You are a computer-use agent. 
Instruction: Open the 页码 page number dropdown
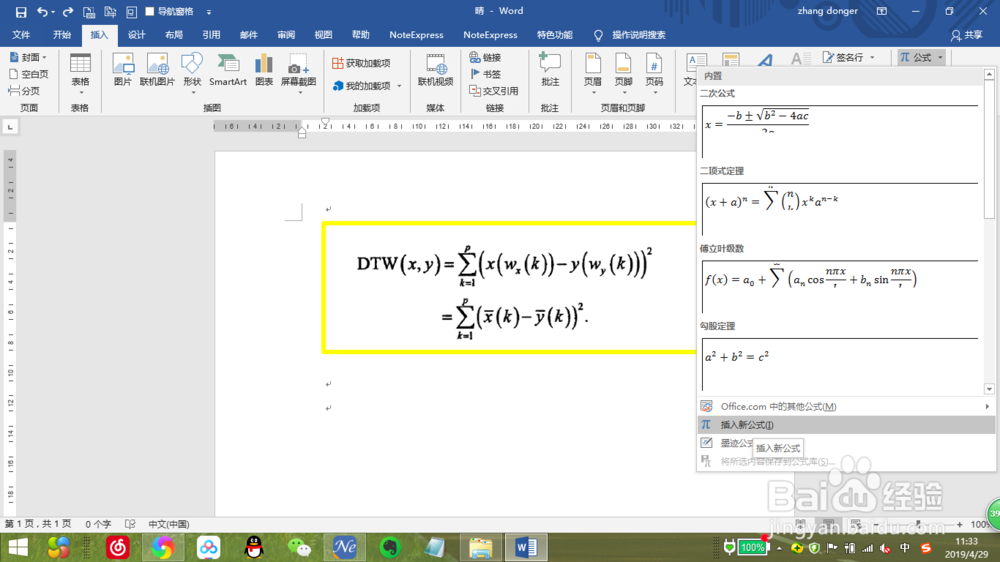[654, 73]
